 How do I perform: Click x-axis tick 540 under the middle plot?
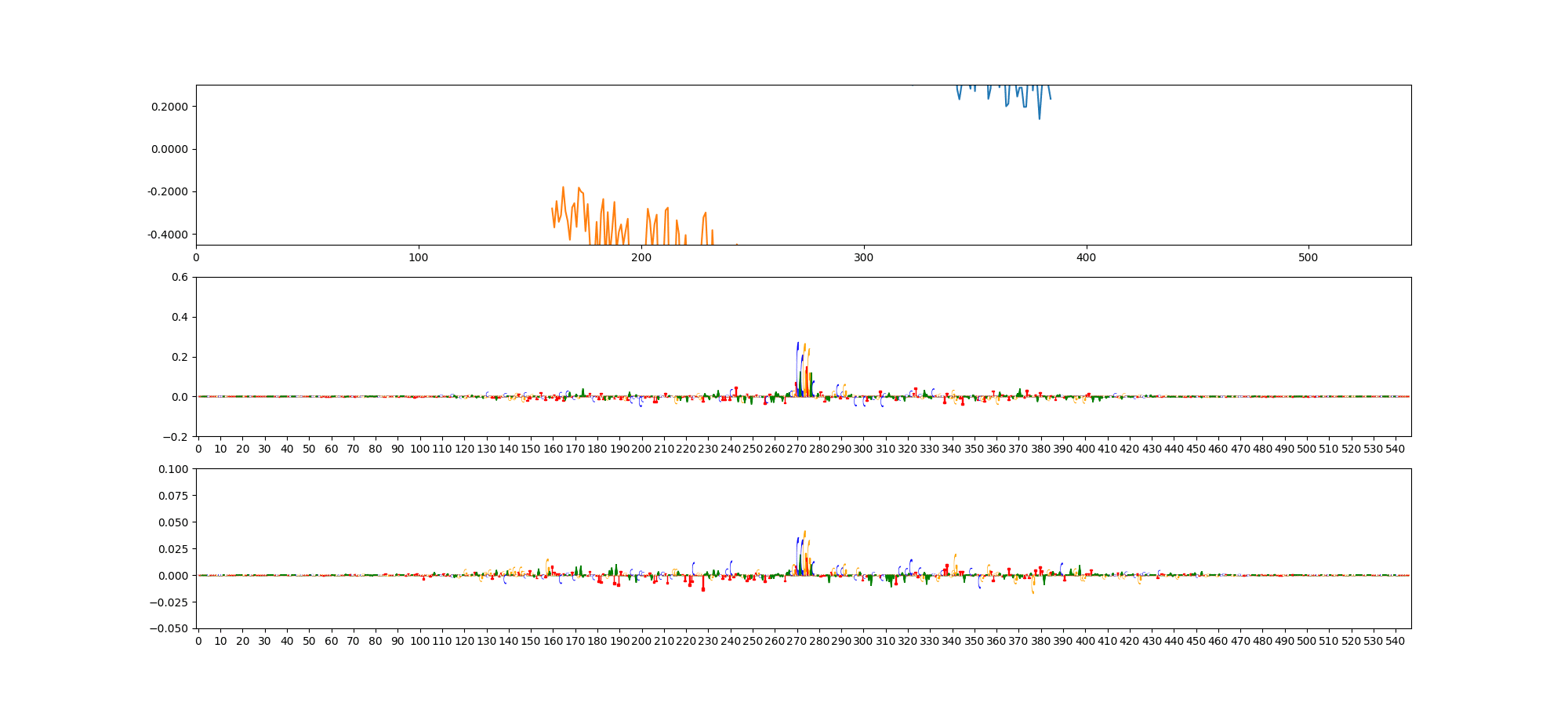(x=1396, y=449)
